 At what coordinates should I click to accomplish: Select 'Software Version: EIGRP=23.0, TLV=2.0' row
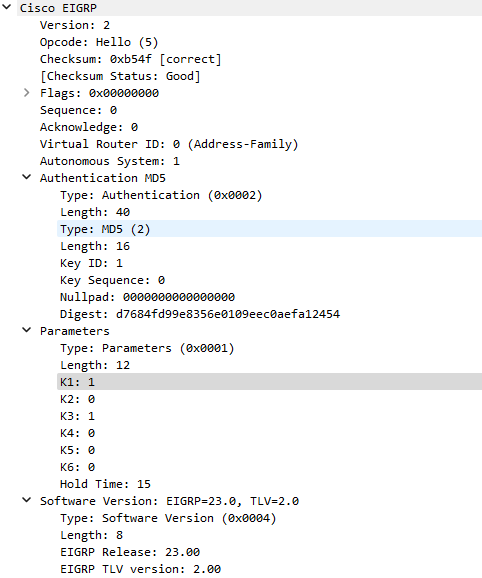[170, 501]
